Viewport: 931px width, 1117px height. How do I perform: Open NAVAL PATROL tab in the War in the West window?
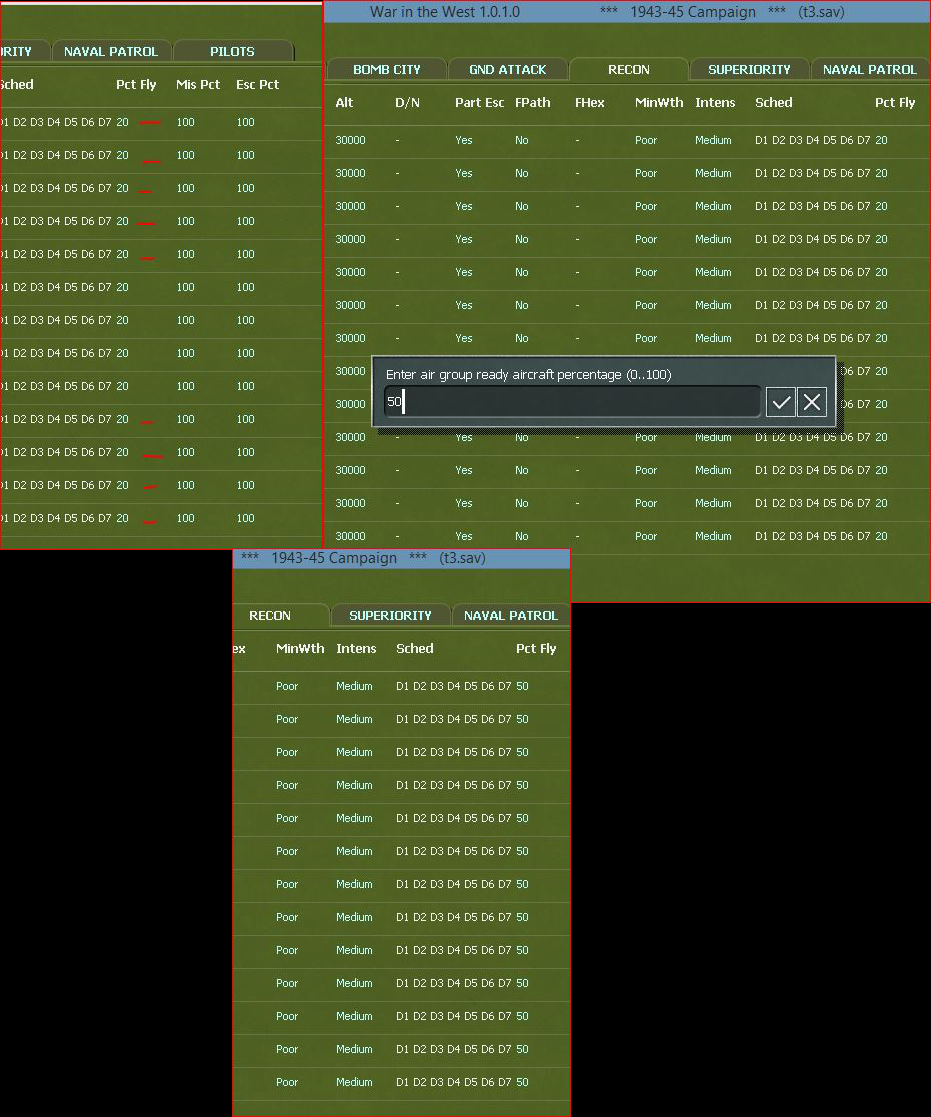[870, 69]
